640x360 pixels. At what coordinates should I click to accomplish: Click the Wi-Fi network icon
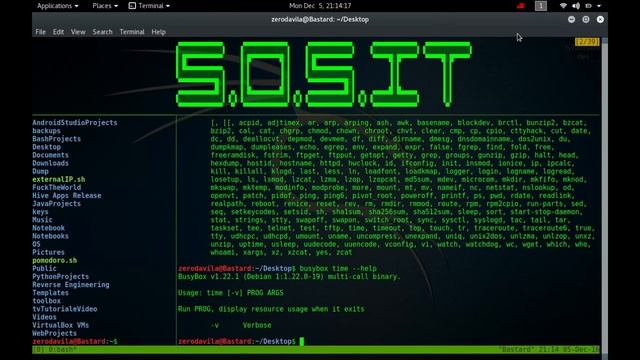click(563, 6)
